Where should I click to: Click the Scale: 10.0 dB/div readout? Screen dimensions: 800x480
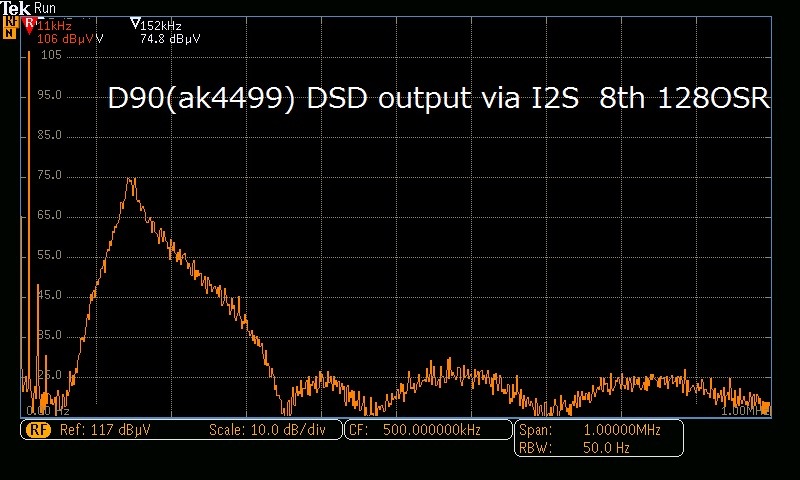(267, 430)
